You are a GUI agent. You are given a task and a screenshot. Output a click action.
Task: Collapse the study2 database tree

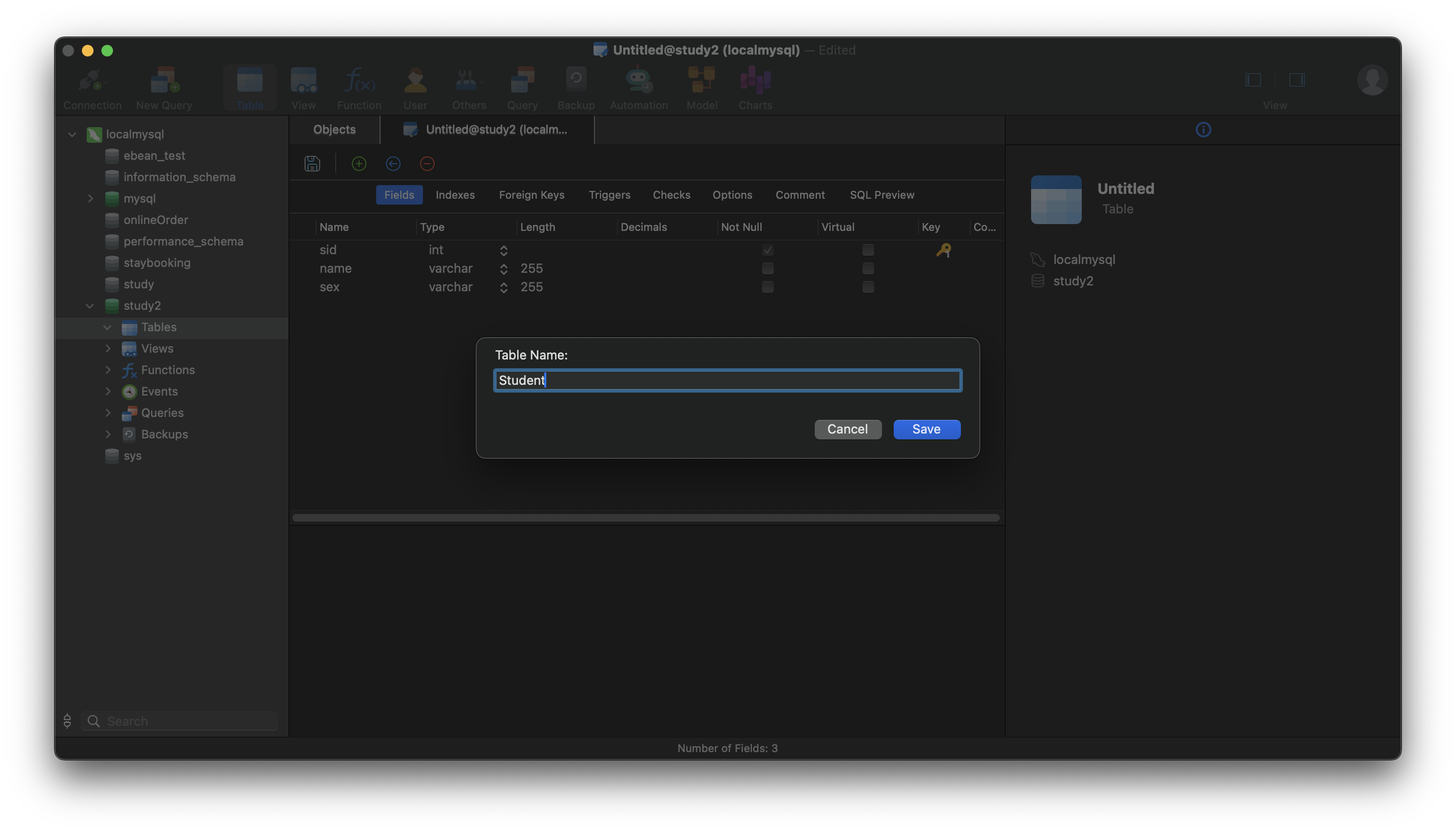[90, 306]
